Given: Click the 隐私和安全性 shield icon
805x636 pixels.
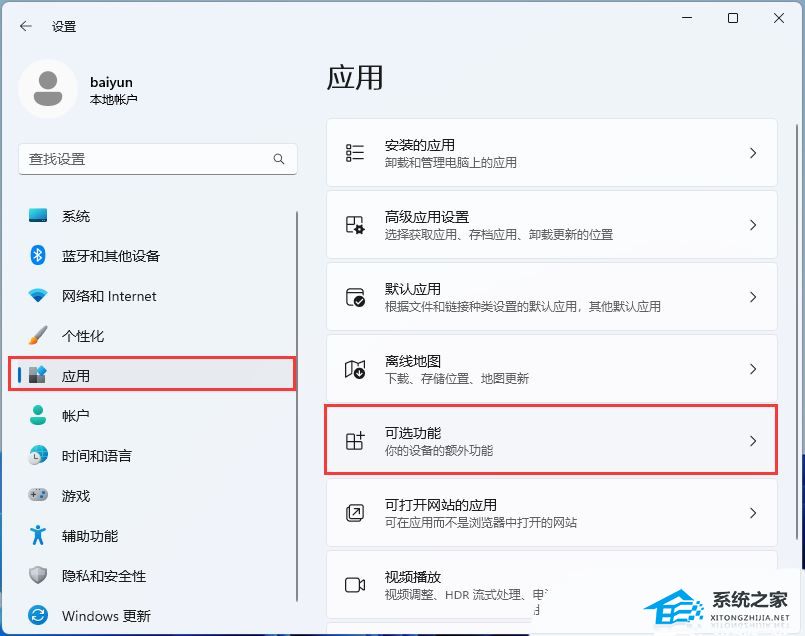Looking at the screenshot, I should click(x=38, y=575).
